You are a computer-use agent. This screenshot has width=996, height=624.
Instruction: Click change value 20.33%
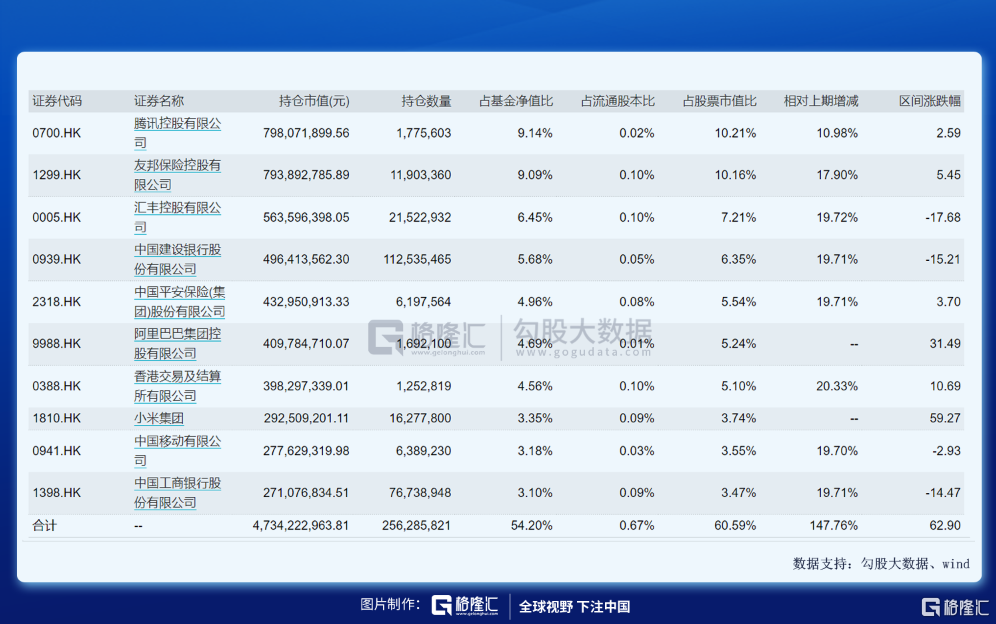[x=837, y=386]
